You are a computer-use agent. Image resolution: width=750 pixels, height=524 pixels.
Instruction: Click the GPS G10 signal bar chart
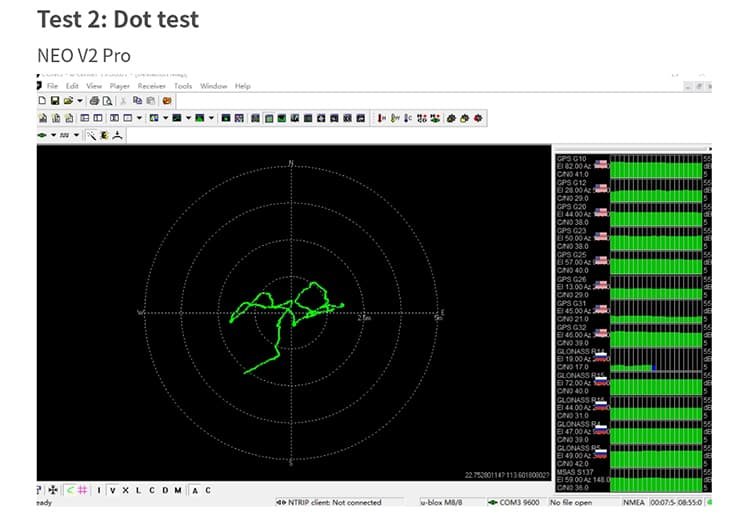(655, 166)
